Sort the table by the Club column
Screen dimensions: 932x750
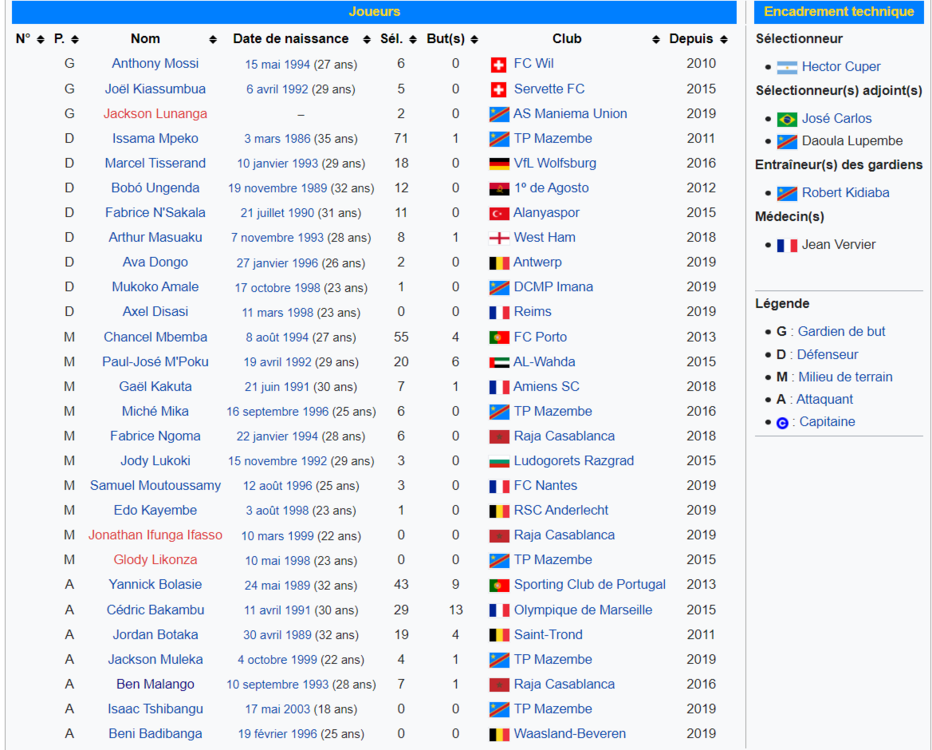click(656, 40)
